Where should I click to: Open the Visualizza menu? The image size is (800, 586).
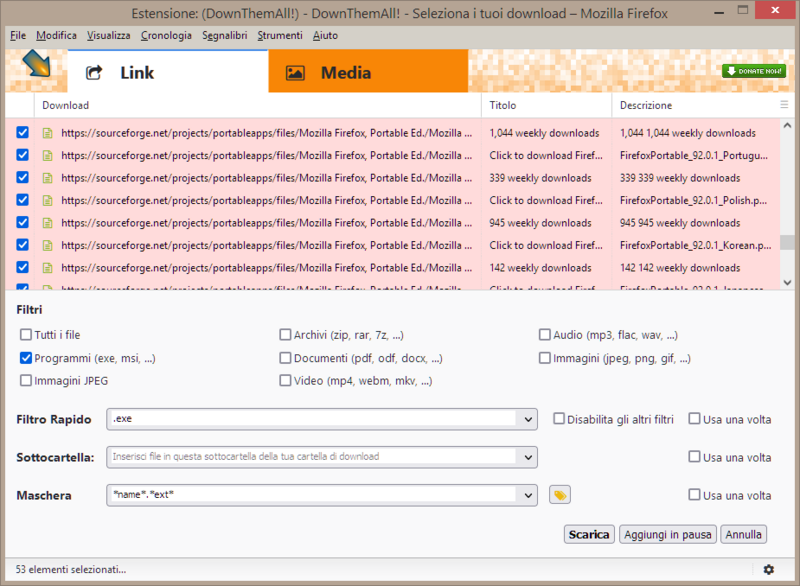[x=109, y=35]
